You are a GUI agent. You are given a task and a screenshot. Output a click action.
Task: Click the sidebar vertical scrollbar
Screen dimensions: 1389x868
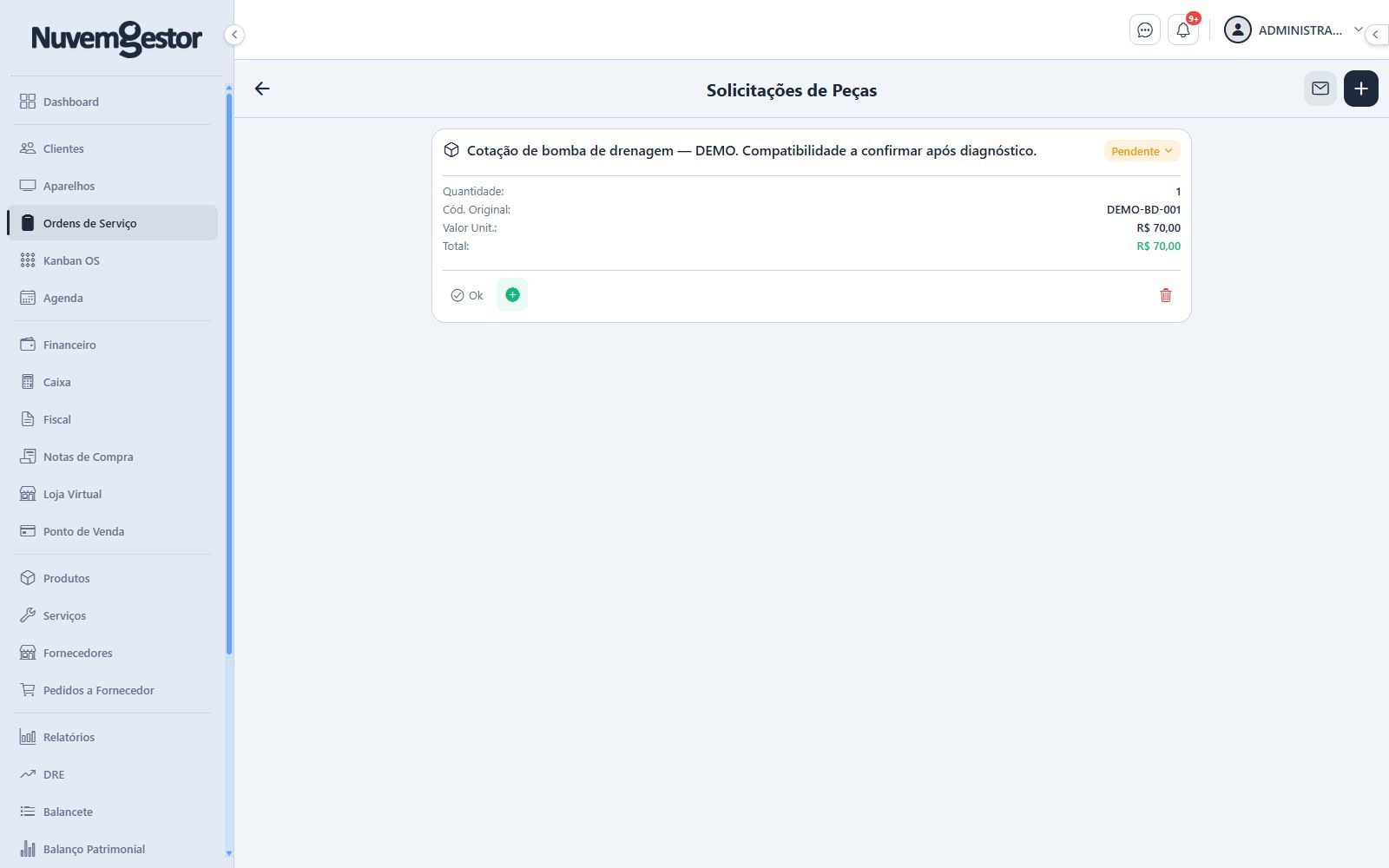pos(229,373)
